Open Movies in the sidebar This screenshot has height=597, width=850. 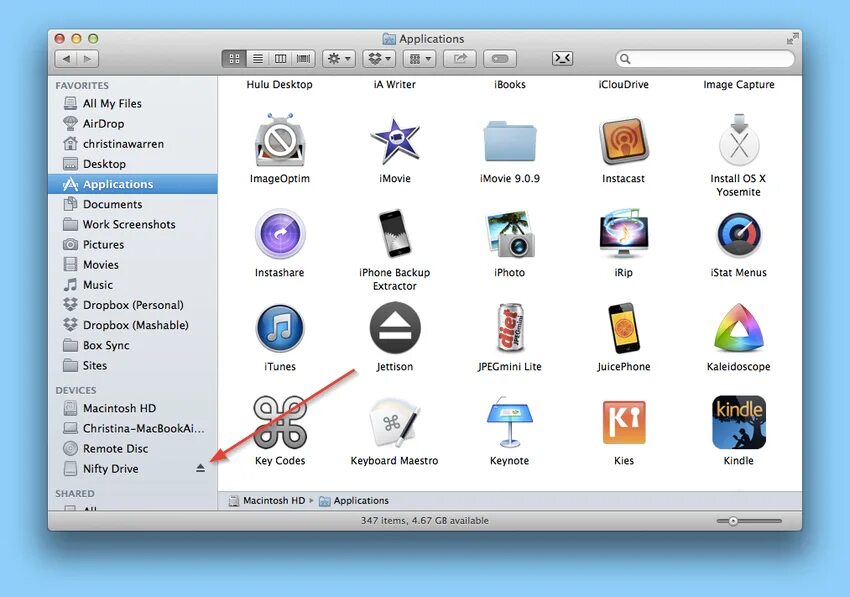point(132,265)
